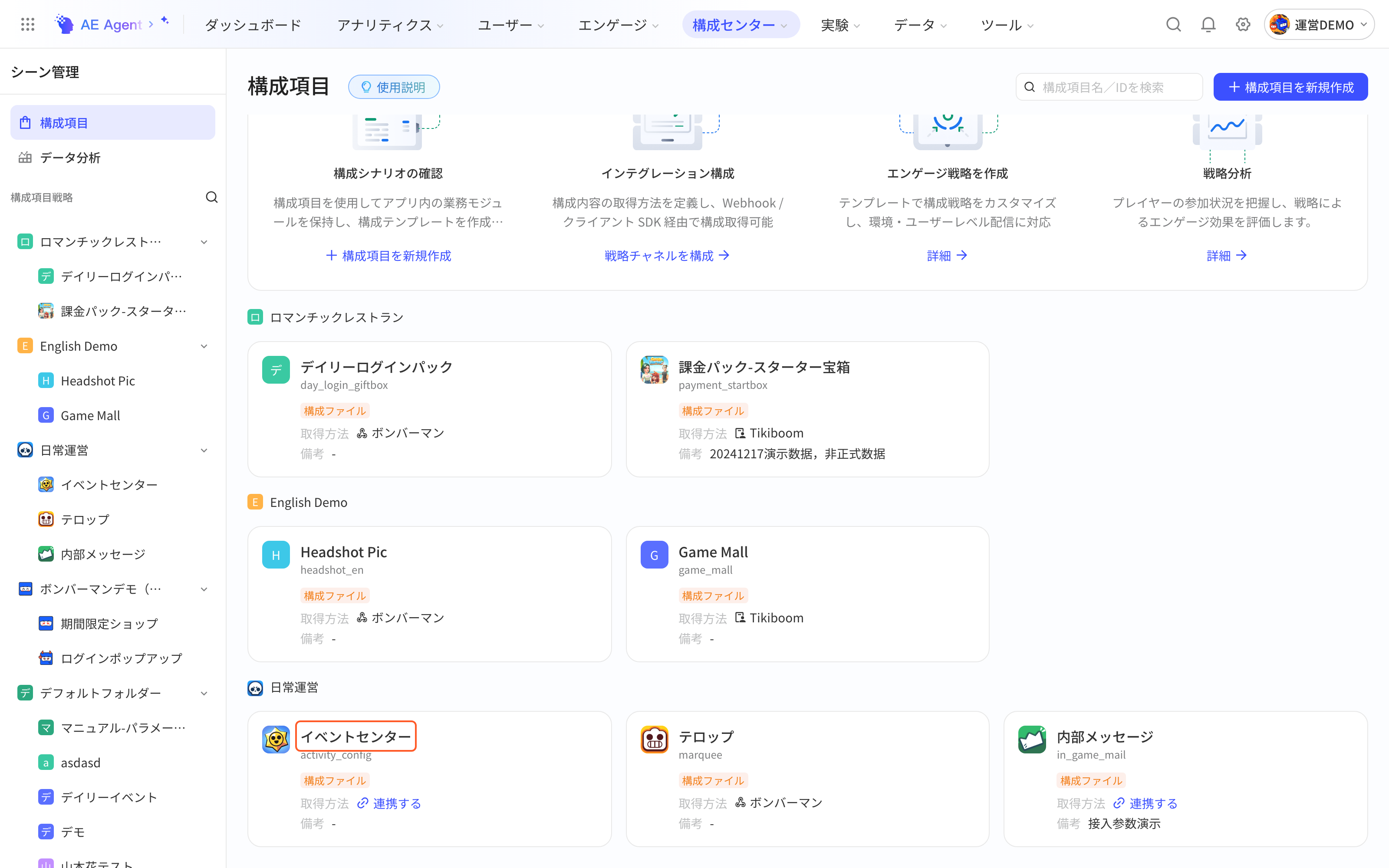This screenshot has height=868, width=1389.
Task: Open the notifications bell
Action: 1208,25
